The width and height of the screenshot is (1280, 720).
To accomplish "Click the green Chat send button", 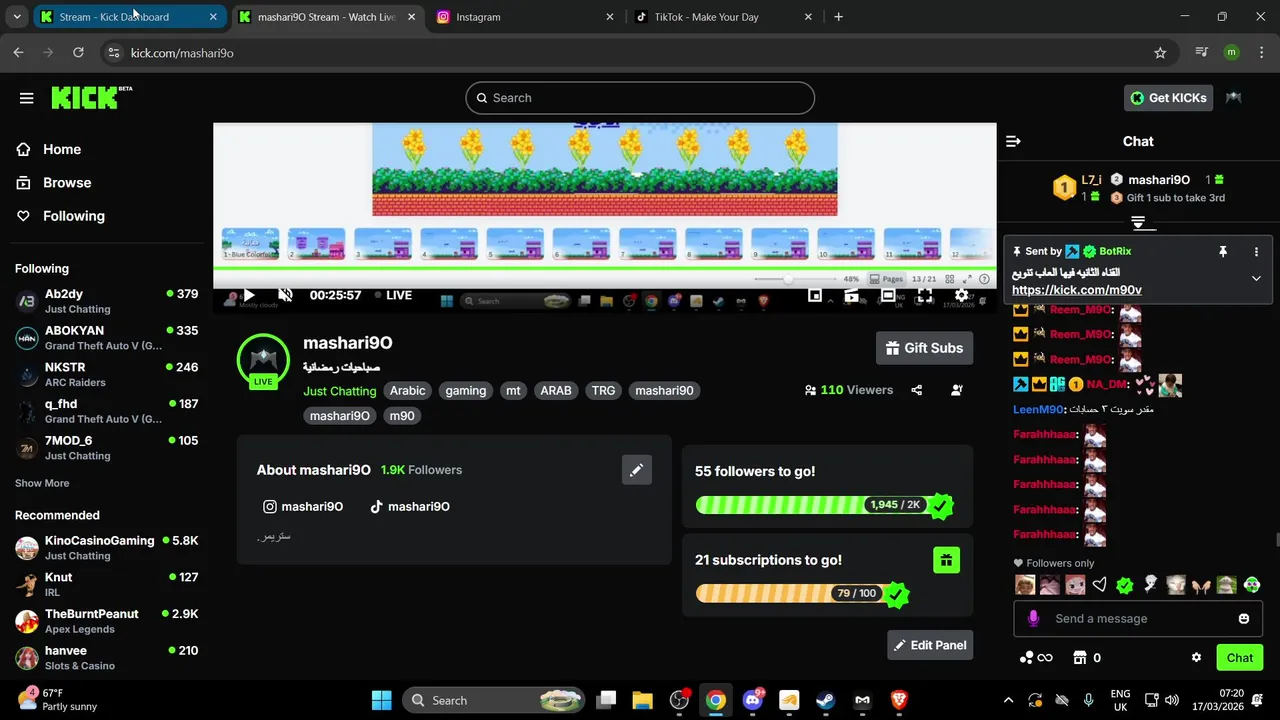I will click(x=1240, y=658).
